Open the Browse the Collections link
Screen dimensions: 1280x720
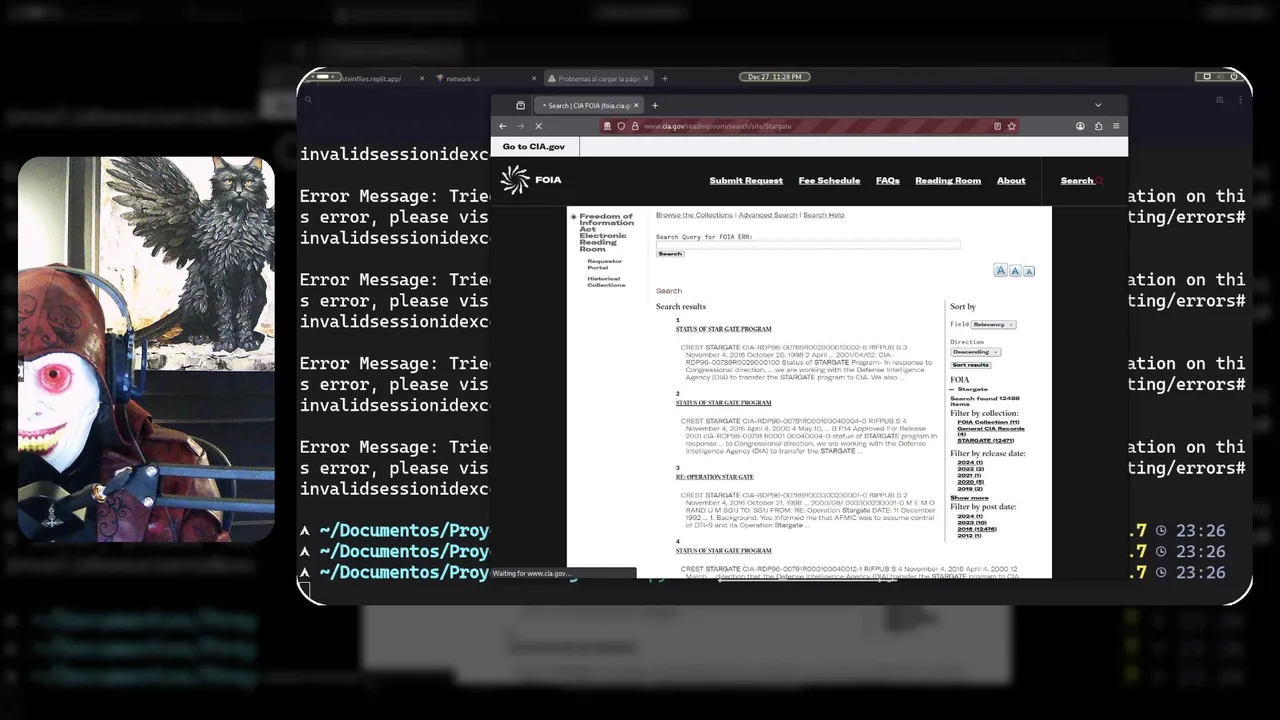(694, 215)
